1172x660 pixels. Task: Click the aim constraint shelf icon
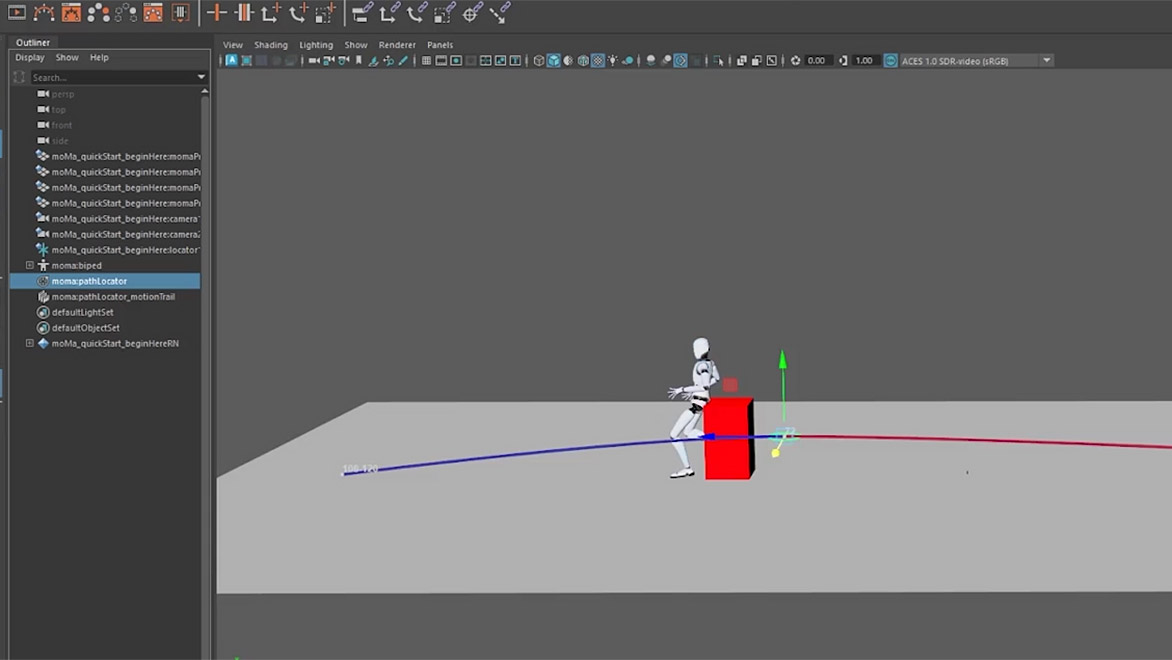click(x=472, y=12)
